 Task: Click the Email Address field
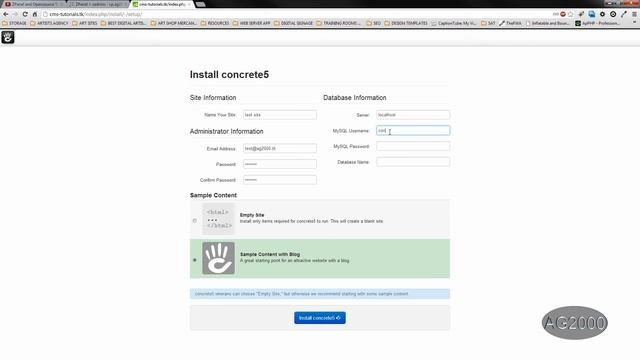coord(280,149)
